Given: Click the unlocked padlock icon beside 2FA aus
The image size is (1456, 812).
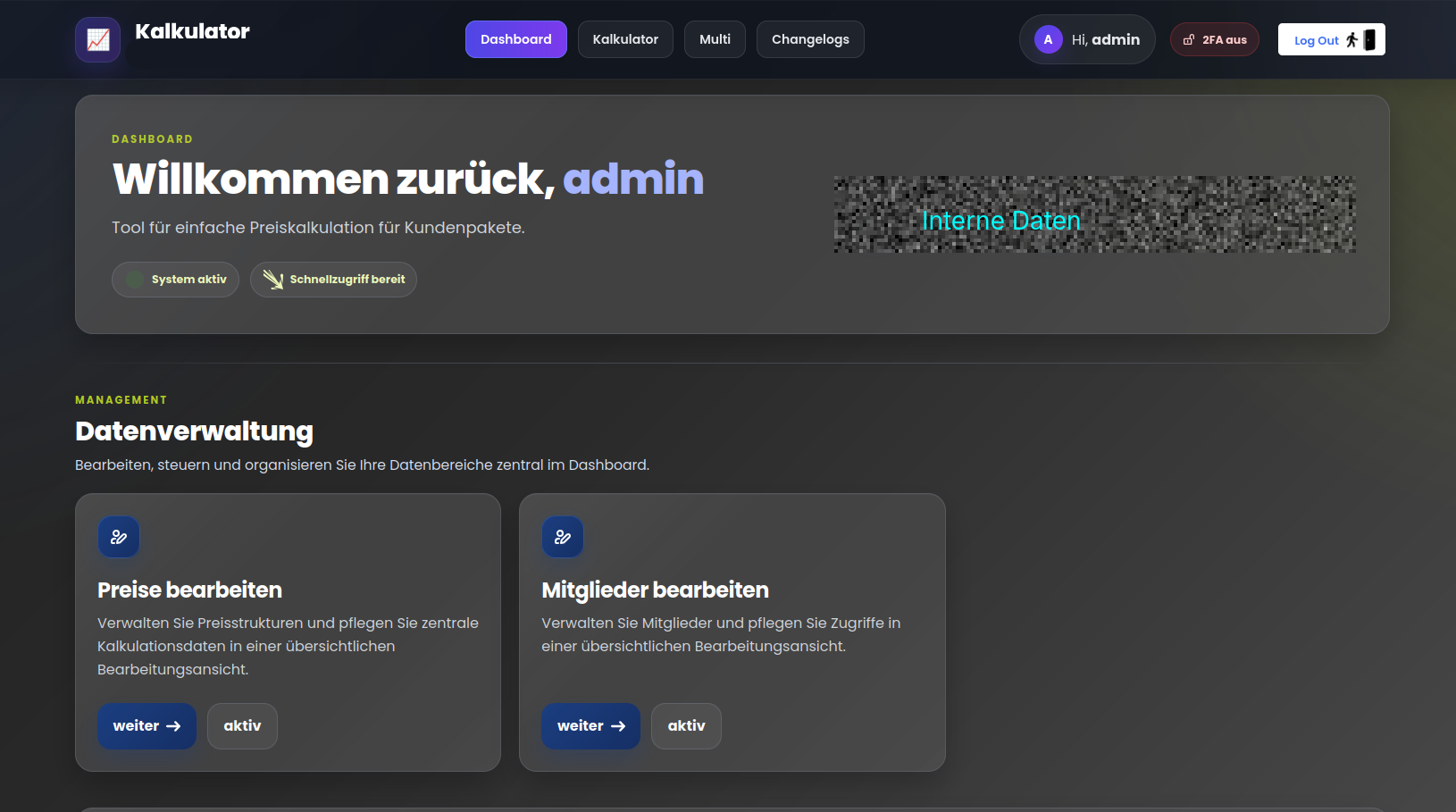Looking at the screenshot, I should [x=1189, y=39].
